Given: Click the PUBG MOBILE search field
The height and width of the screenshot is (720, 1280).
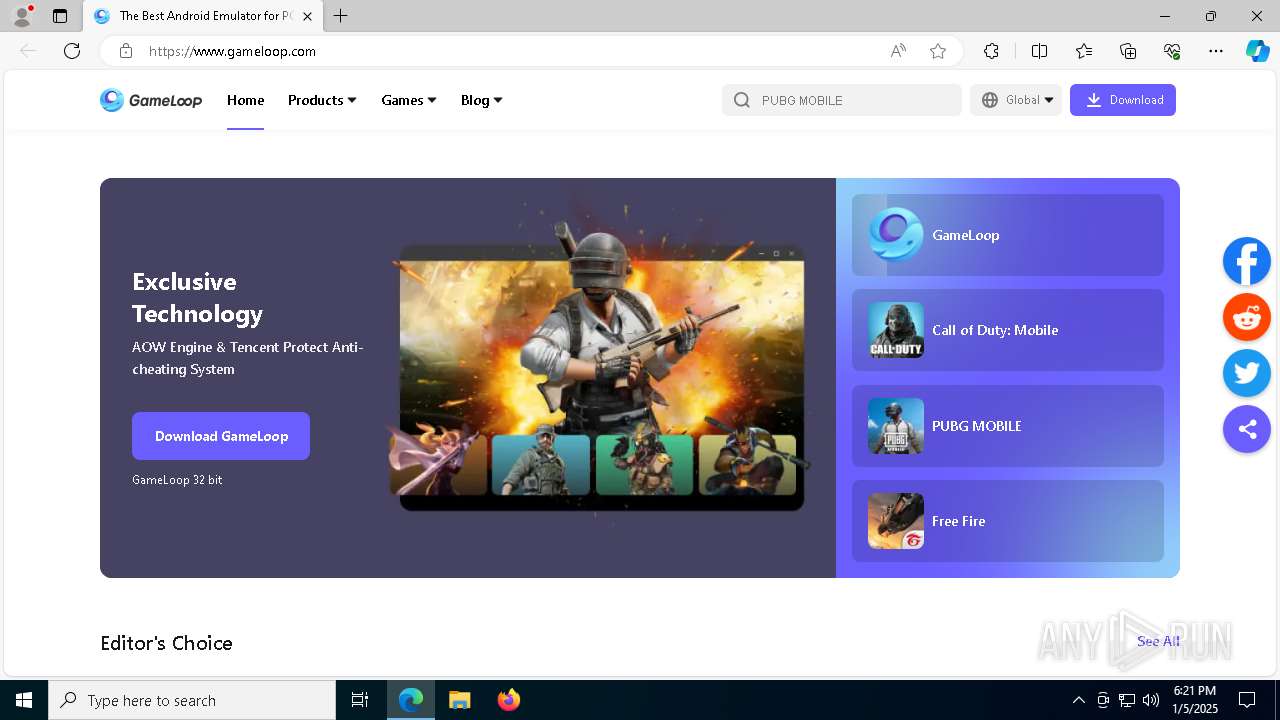Looking at the screenshot, I should pos(841,100).
